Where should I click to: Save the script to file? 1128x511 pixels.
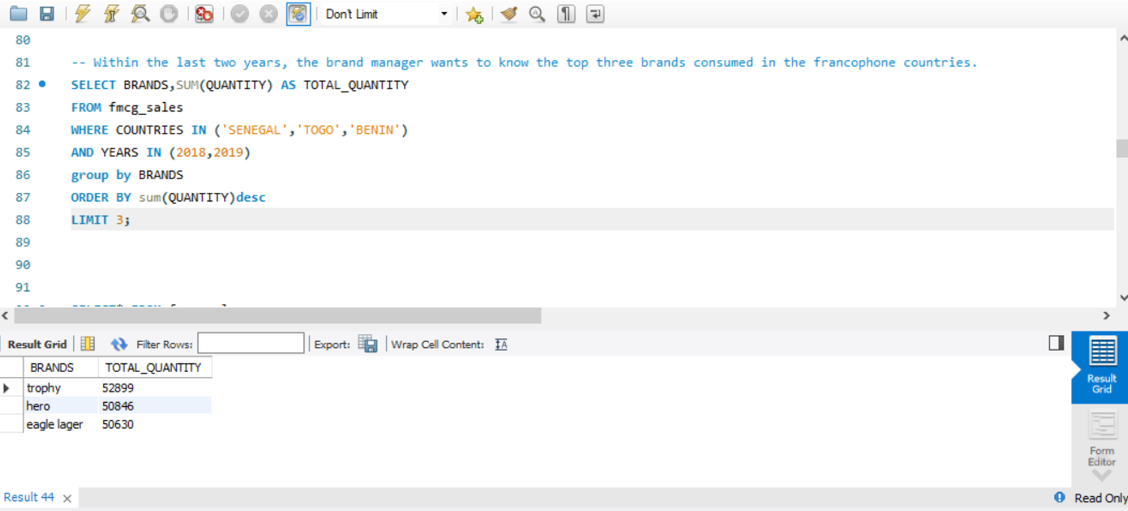[x=47, y=14]
